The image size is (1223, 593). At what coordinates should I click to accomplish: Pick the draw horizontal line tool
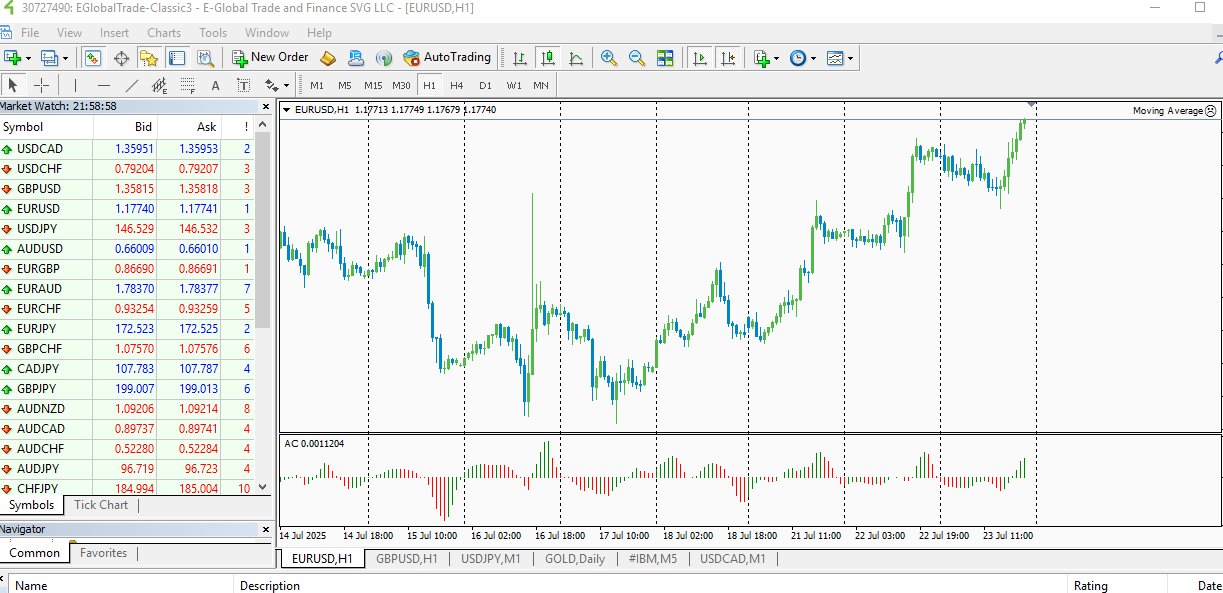[x=103, y=85]
